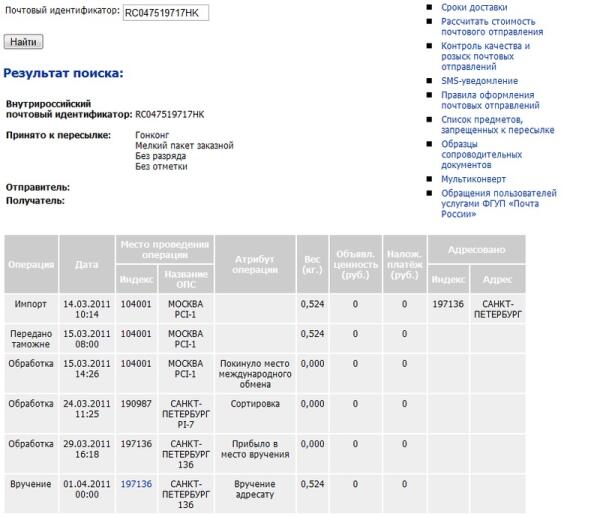Click the Вес (кг.) column header
The image size is (600, 517).
[312, 264]
